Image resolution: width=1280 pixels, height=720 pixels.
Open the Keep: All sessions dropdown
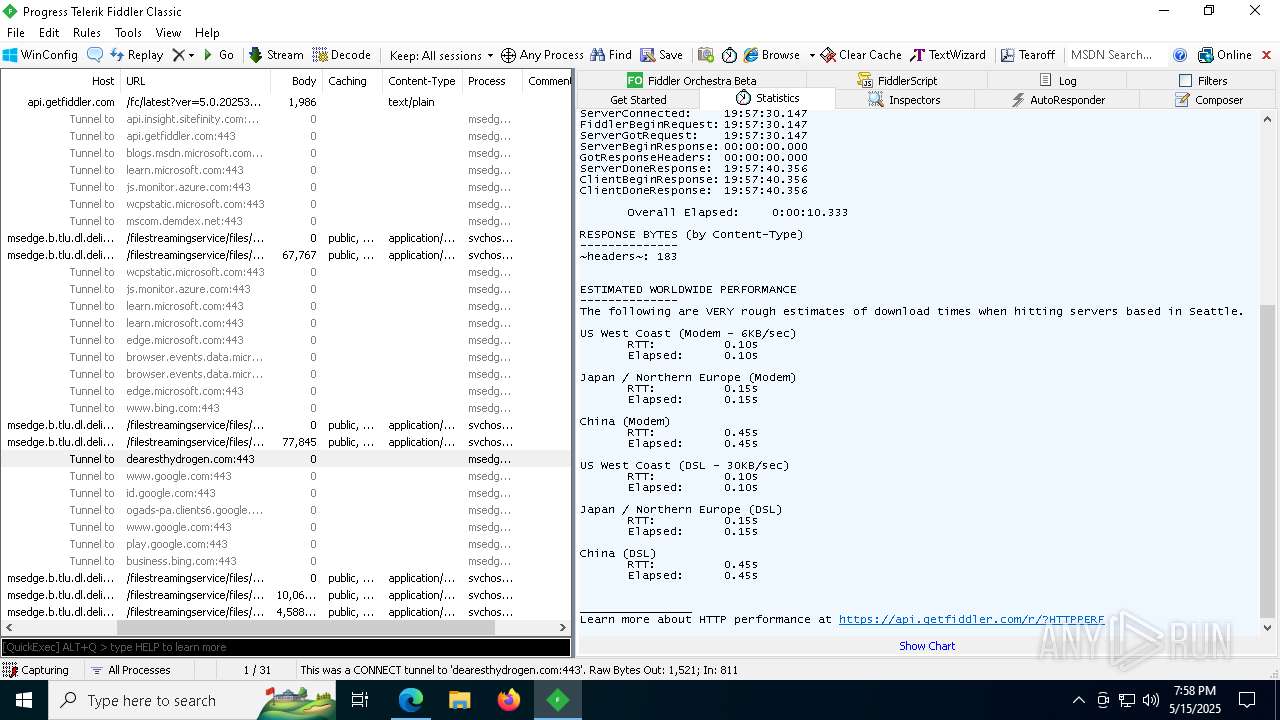(441, 55)
